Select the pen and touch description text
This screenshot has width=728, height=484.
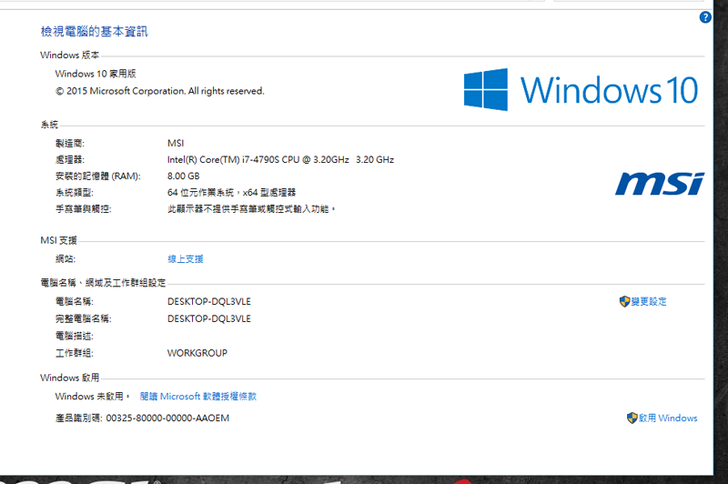251,209
